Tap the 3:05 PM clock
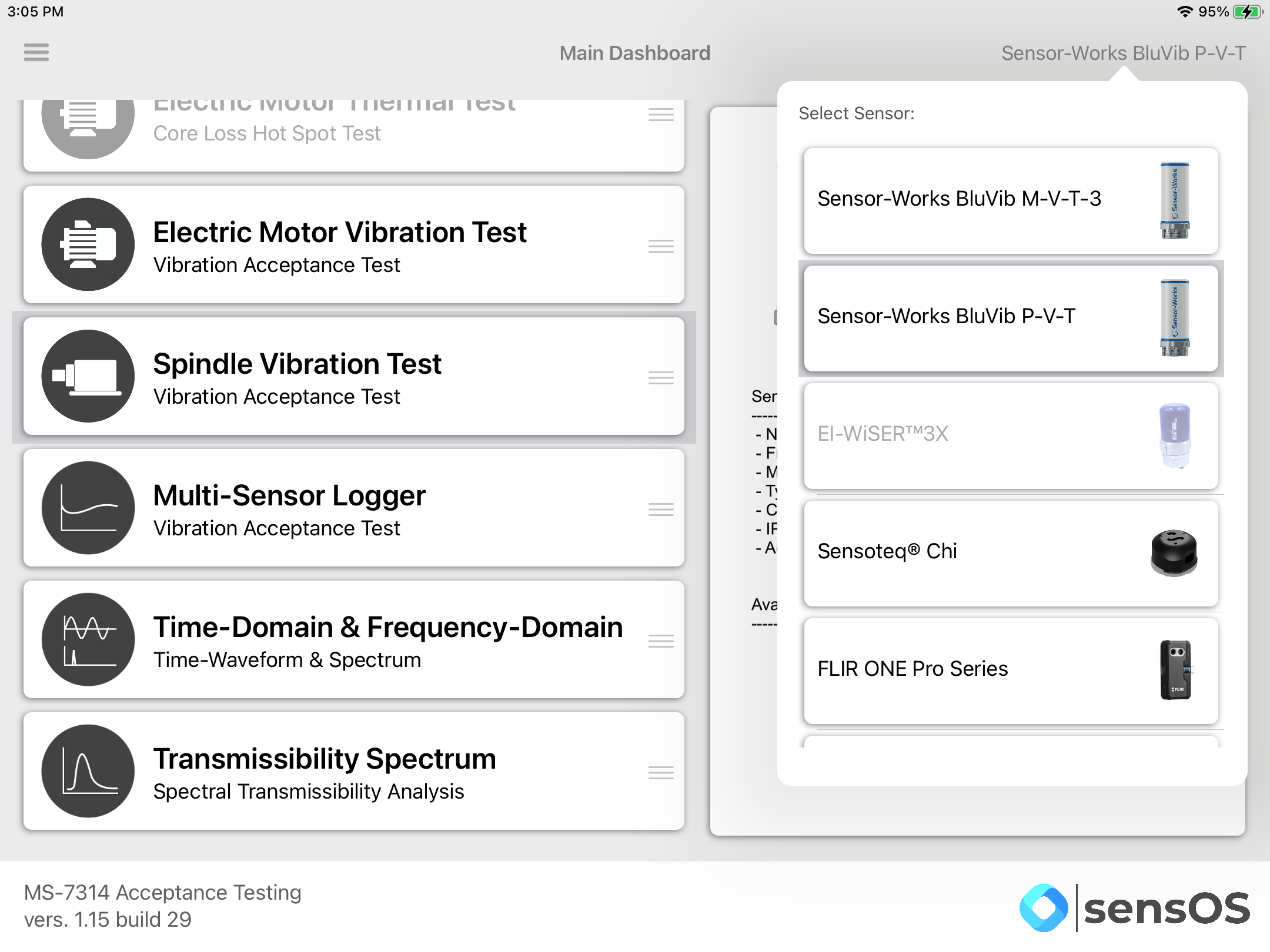 click(35, 12)
